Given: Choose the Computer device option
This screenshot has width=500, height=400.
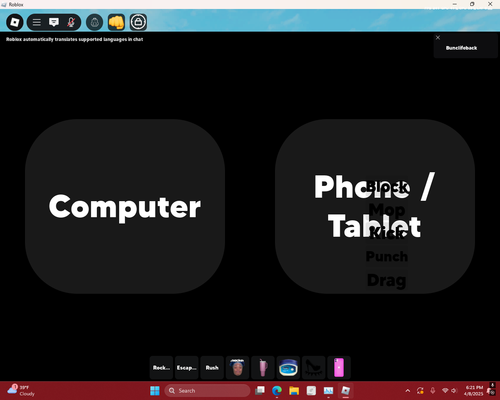Looking at the screenshot, I should 125,206.
